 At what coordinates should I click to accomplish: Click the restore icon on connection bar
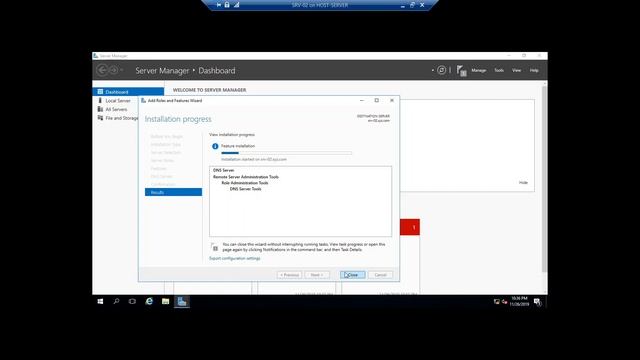coord(412,5)
